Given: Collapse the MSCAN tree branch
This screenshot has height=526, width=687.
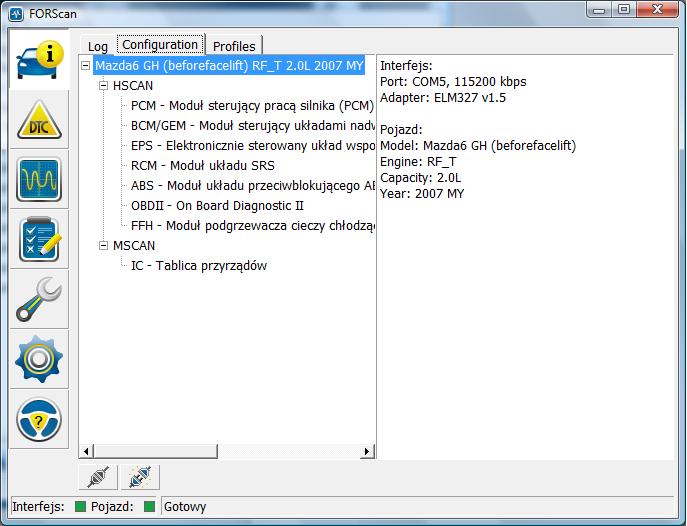Looking at the screenshot, I should (104, 246).
